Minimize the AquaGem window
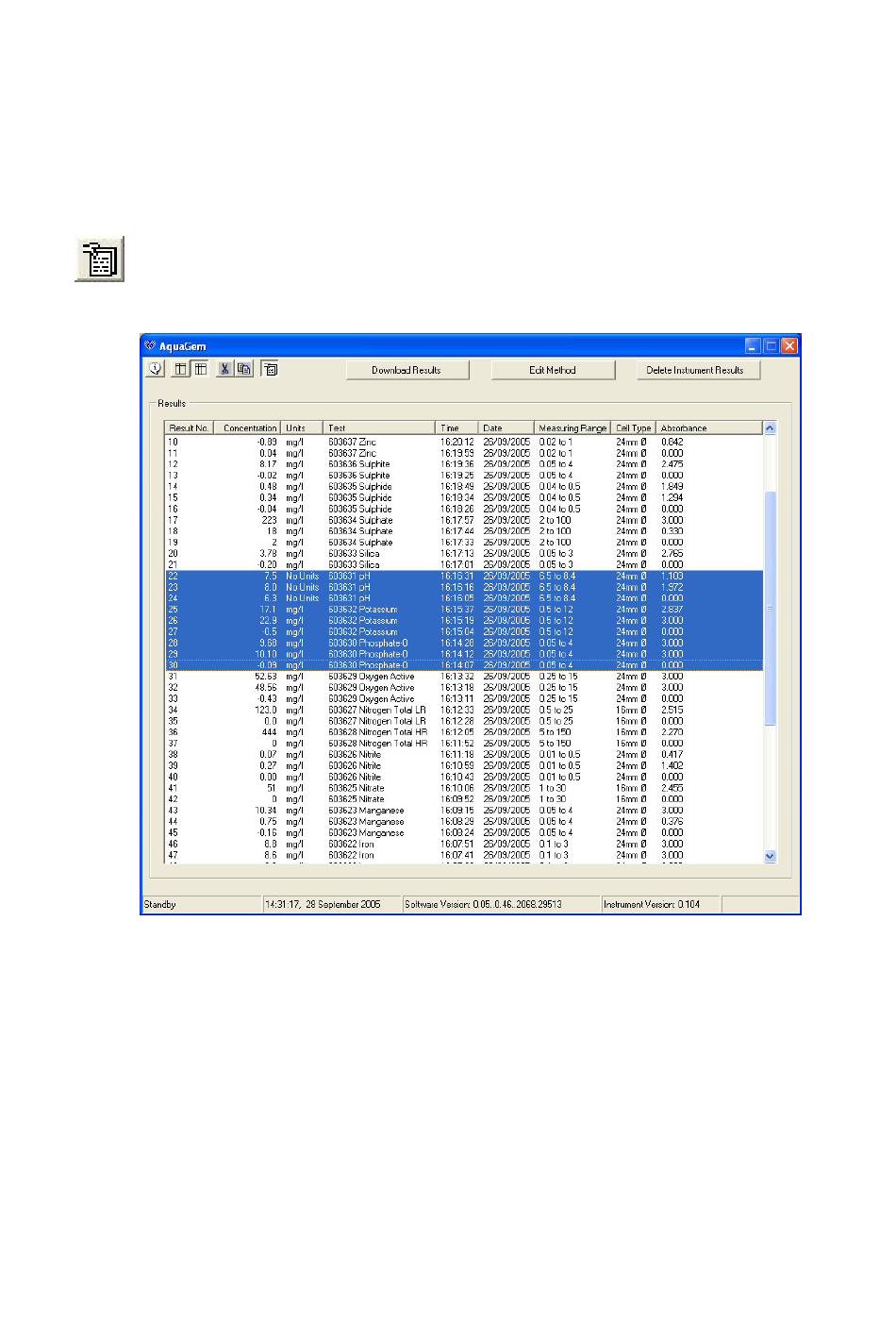 [753, 345]
